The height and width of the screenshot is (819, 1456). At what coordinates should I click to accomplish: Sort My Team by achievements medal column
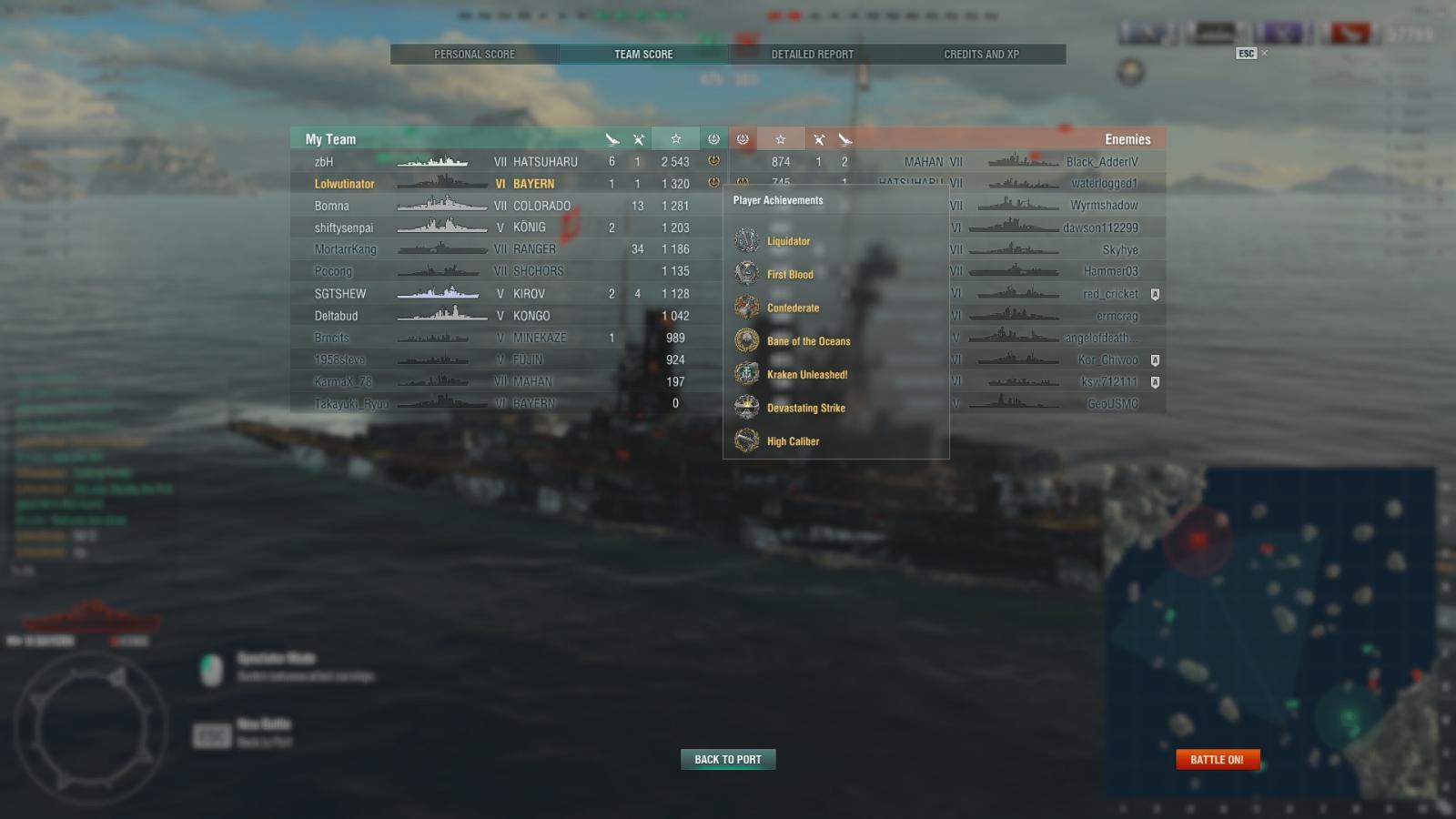(x=713, y=139)
